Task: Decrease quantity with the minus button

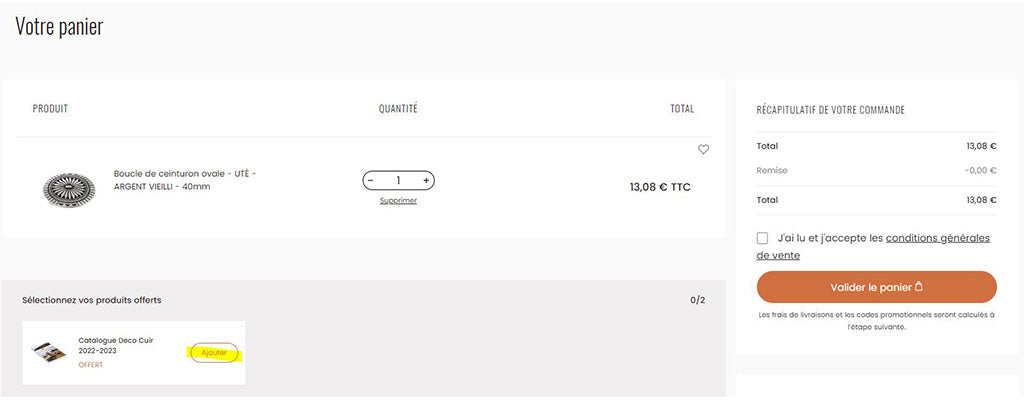Action: coord(371,181)
